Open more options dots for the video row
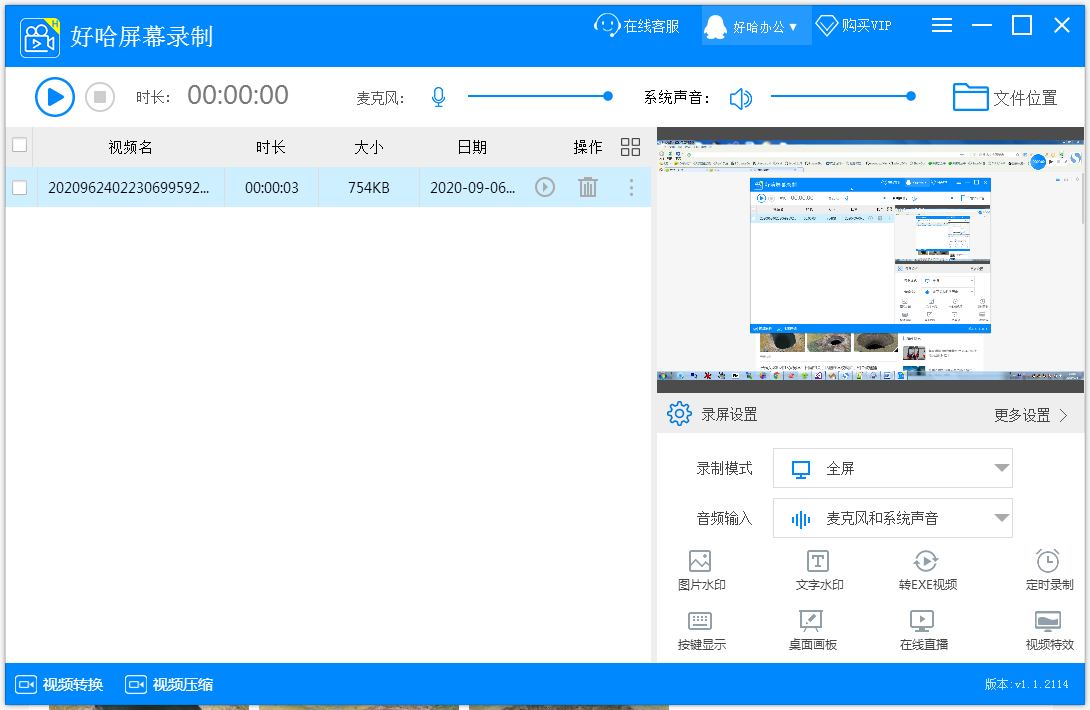Image resolution: width=1090 pixels, height=710 pixels. click(x=631, y=187)
